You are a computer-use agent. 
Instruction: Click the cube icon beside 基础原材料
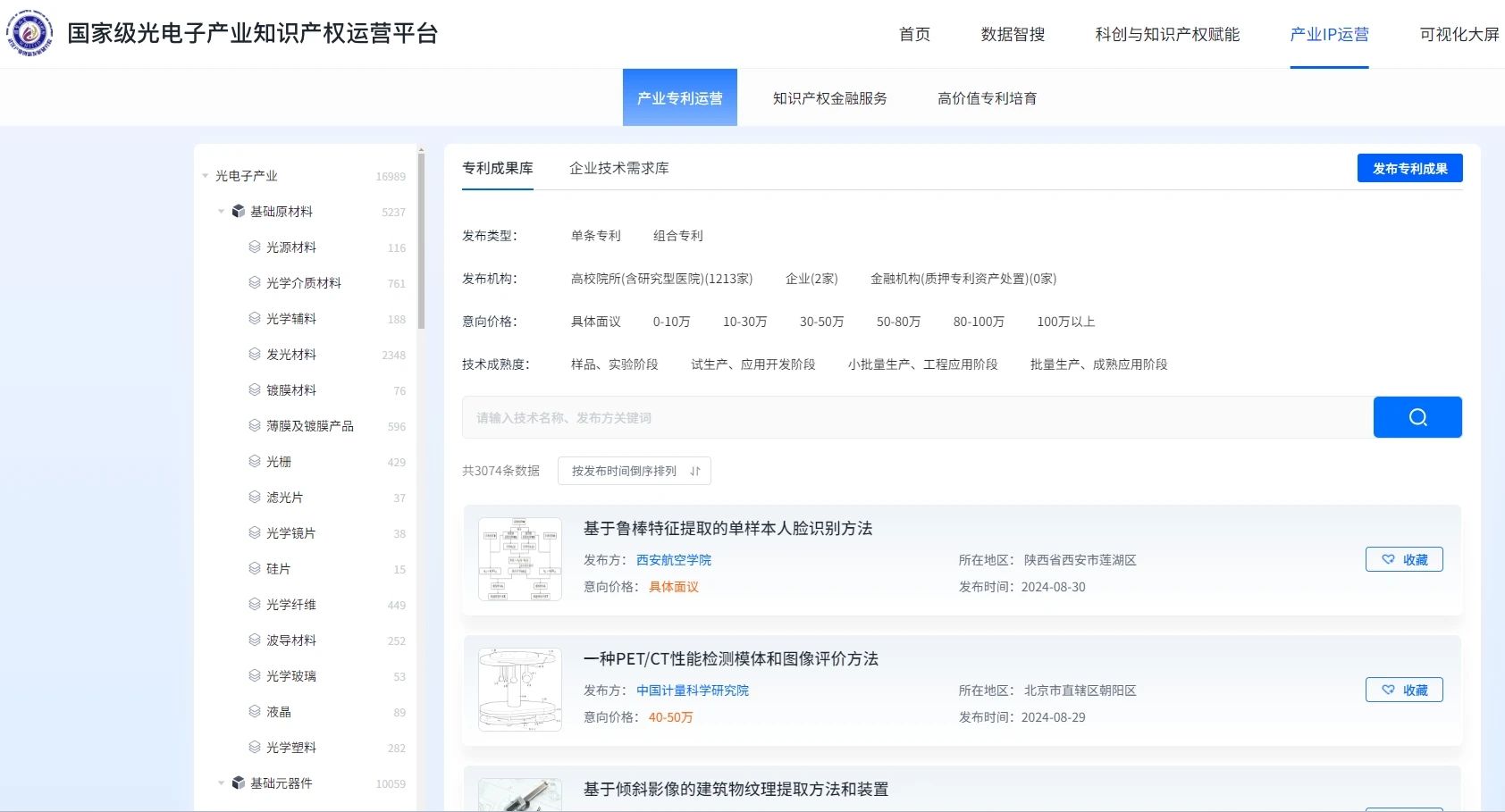(239, 212)
